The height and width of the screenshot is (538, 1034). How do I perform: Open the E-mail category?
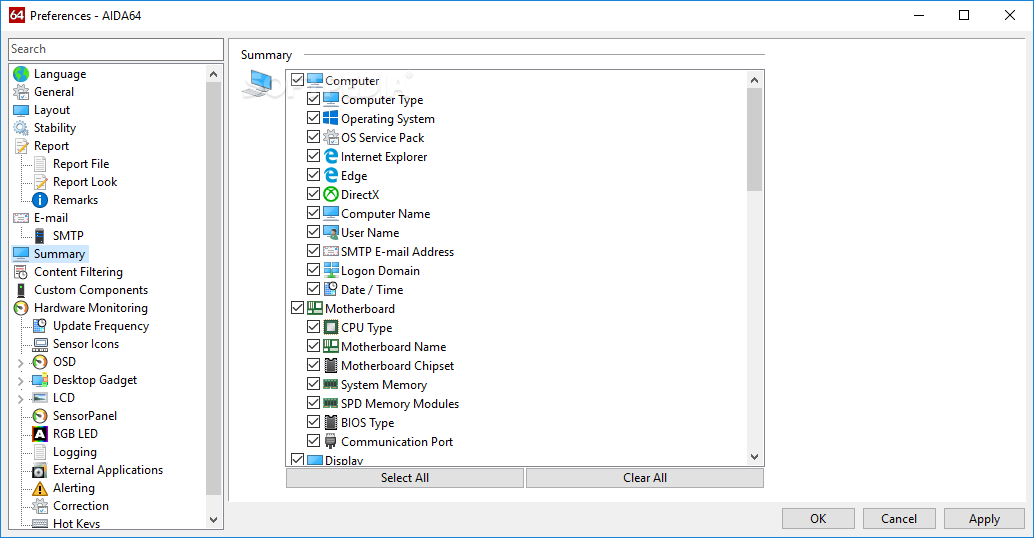click(51, 218)
